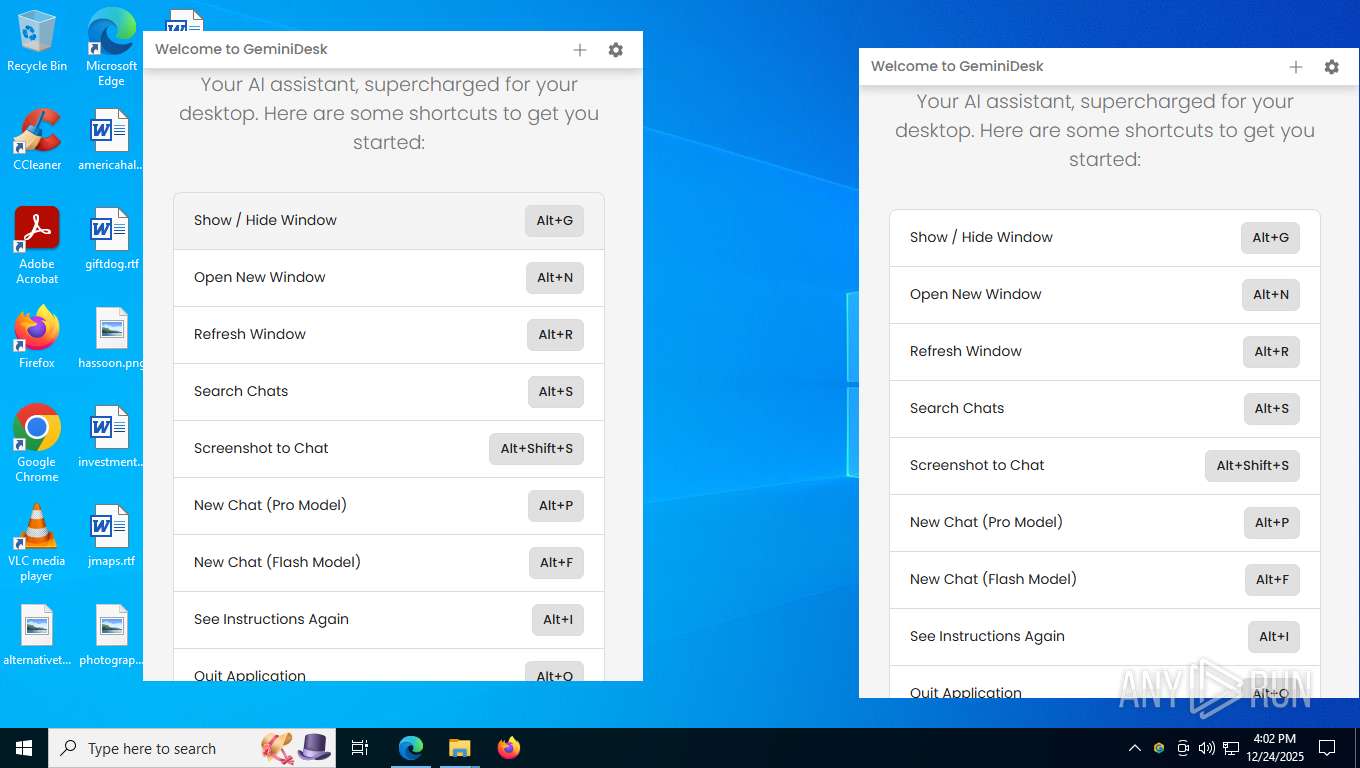Launch Edge from the taskbar
This screenshot has height=768, width=1360.
pyautogui.click(x=411, y=748)
